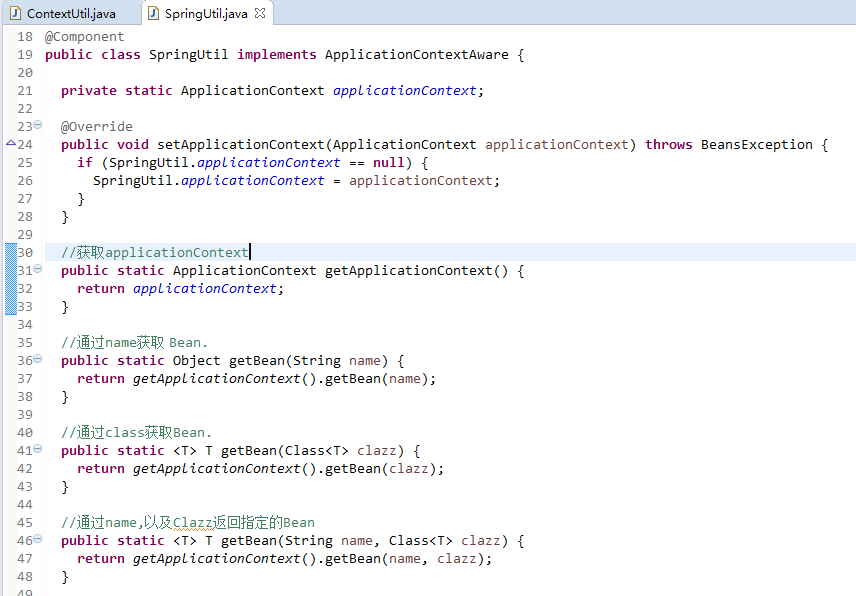Screen dimensions: 856x596
Task: Click line number 40 in the ruler
Action: (x=24, y=432)
